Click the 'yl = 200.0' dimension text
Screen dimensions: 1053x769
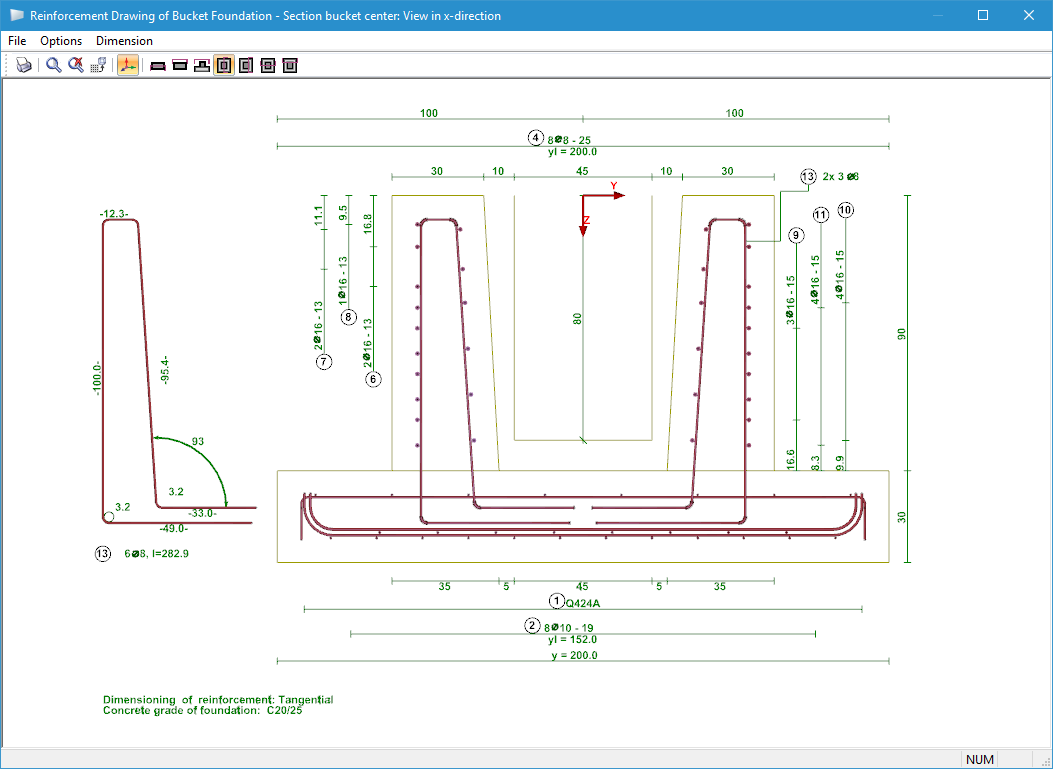(x=573, y=152)
